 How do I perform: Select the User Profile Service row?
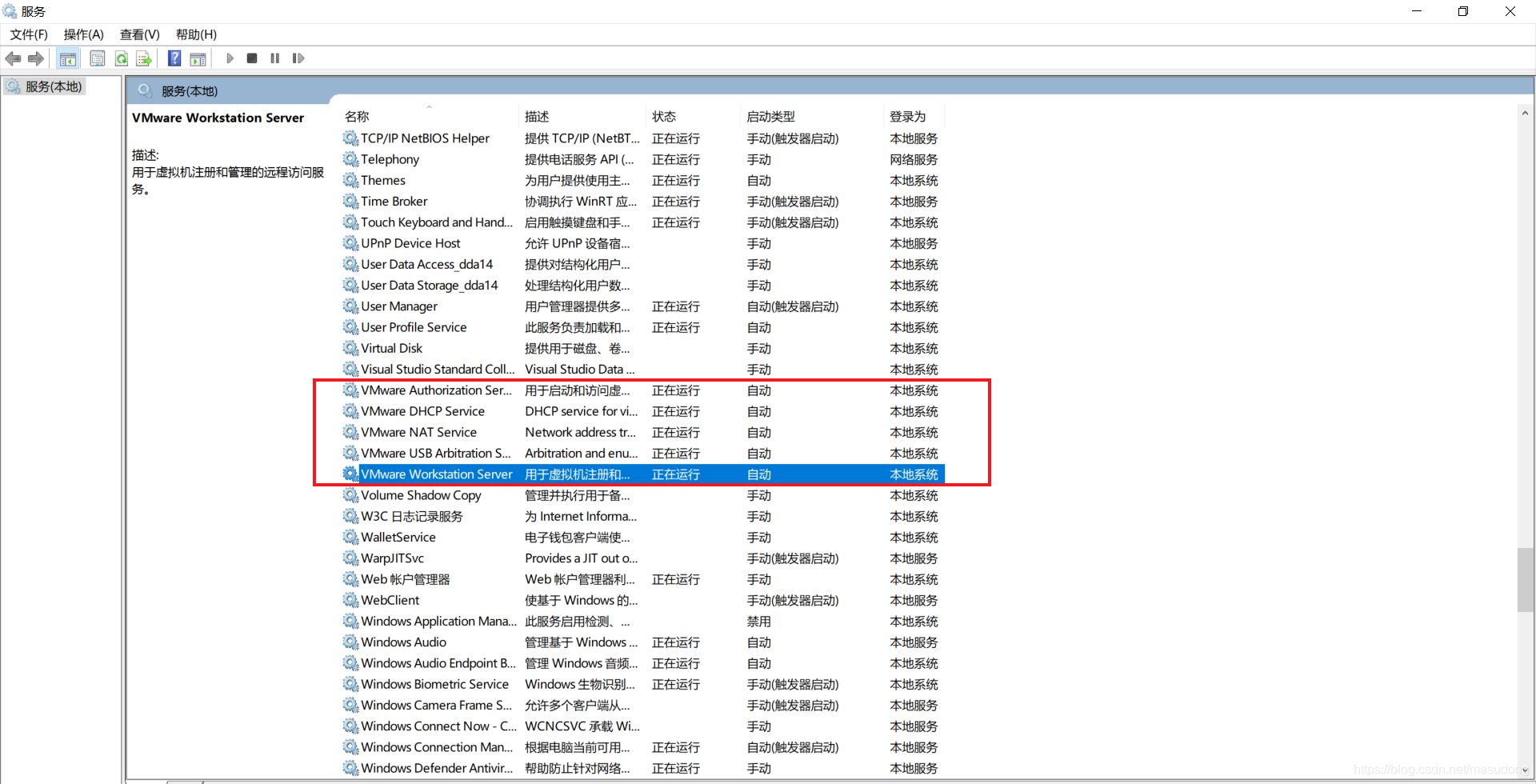point(643,327)
